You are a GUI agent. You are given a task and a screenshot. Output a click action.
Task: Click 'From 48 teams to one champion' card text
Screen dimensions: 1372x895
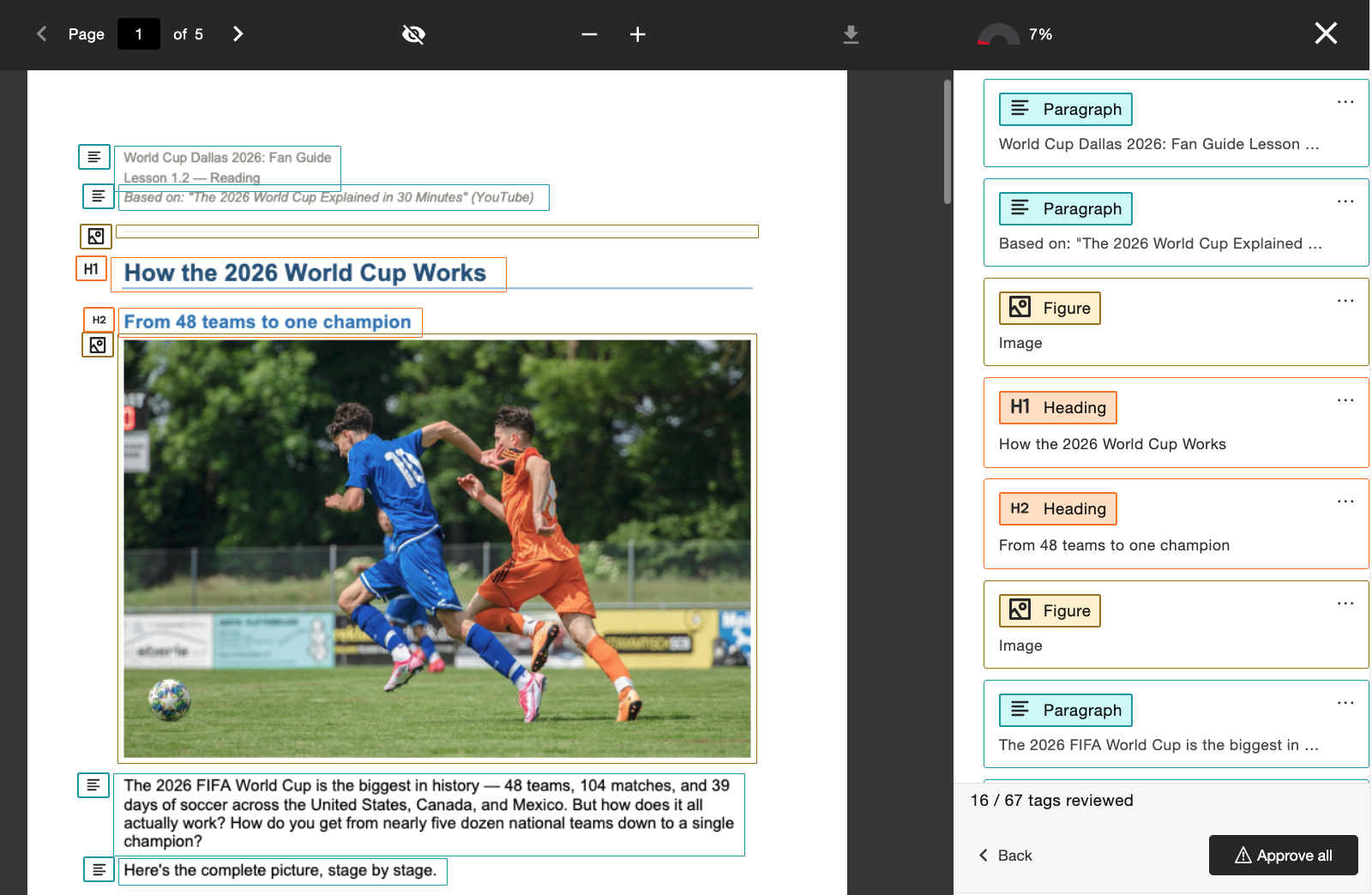[x=1114, y=545]
